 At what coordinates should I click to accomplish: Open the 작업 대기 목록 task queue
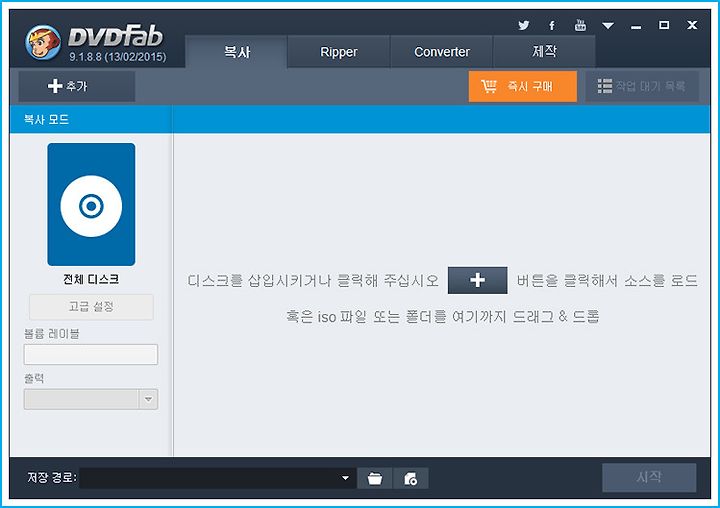pos(642,86)
